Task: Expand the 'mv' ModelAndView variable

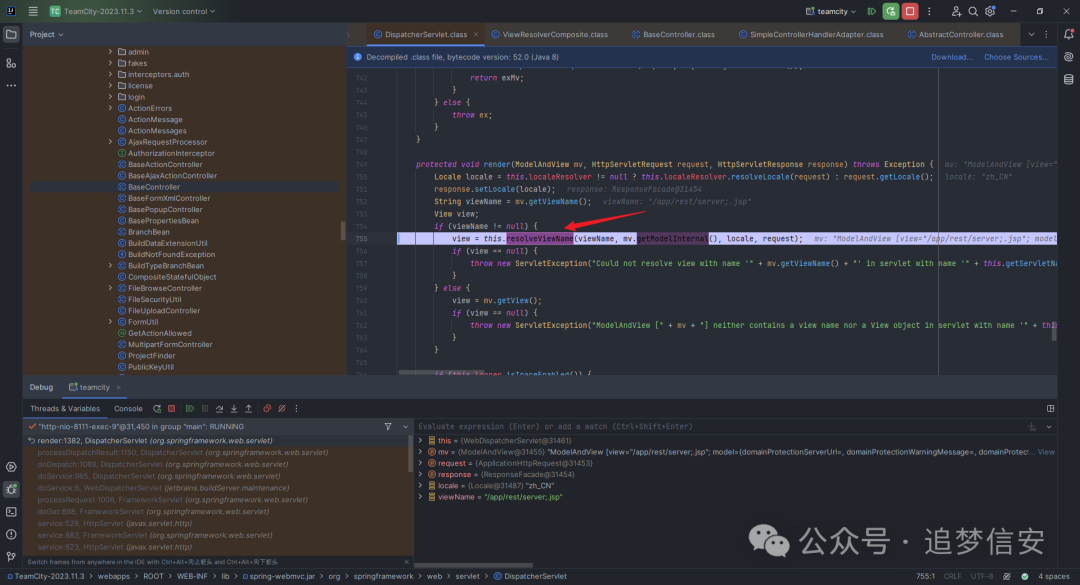Action: pyautogui.click(x=420, y=452)
